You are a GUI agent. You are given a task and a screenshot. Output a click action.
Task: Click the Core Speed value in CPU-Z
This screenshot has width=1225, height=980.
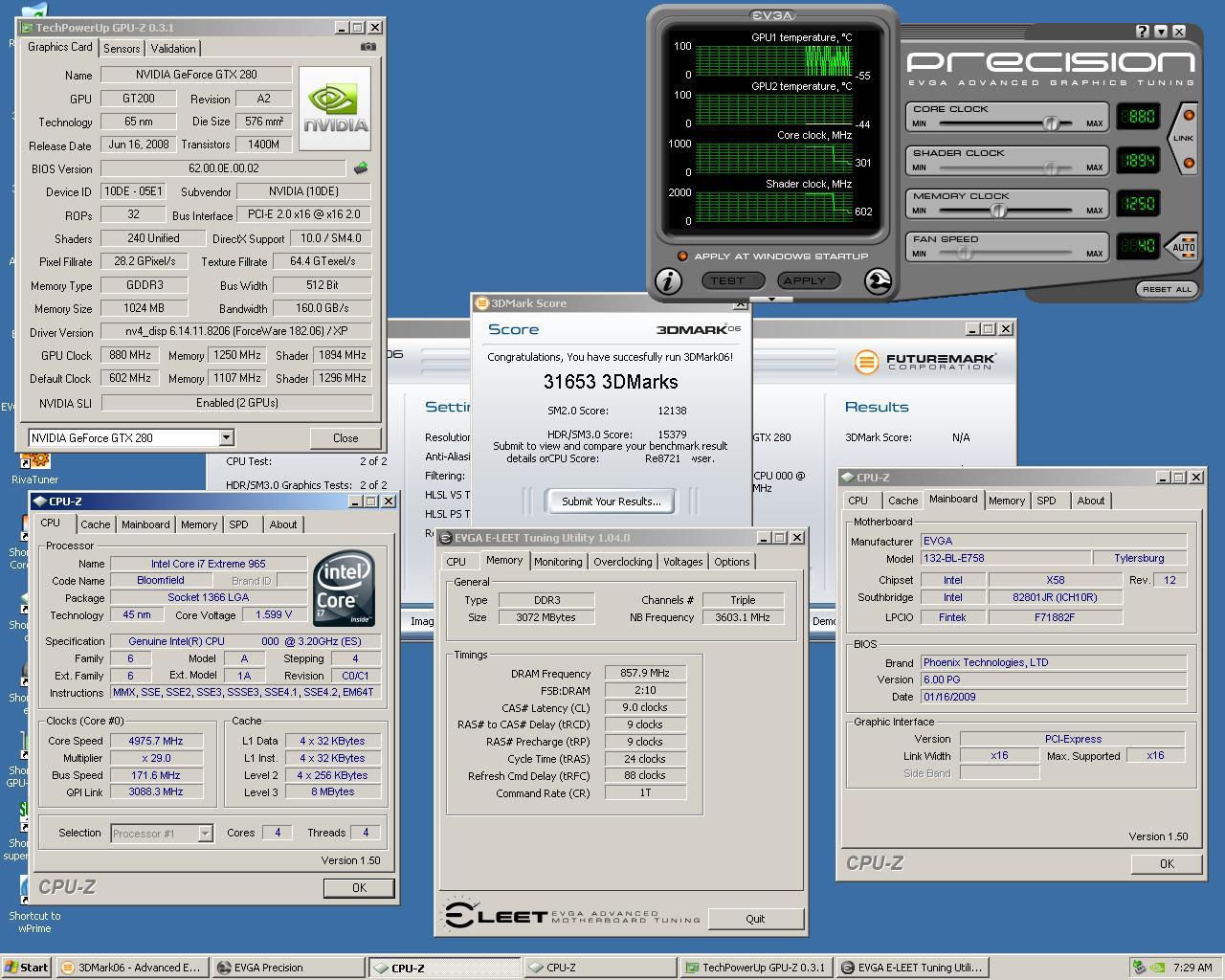pyautogui.click(x=156, y=741)
